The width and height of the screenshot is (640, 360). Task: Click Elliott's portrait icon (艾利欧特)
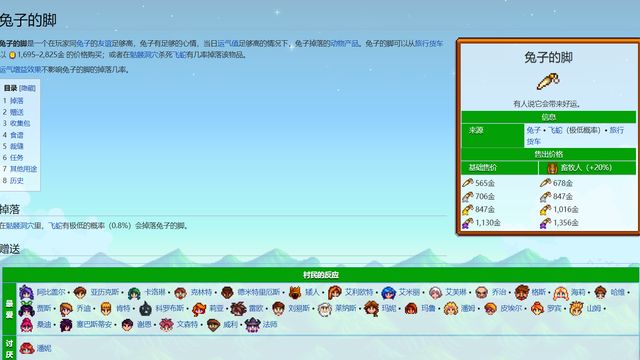334,292
